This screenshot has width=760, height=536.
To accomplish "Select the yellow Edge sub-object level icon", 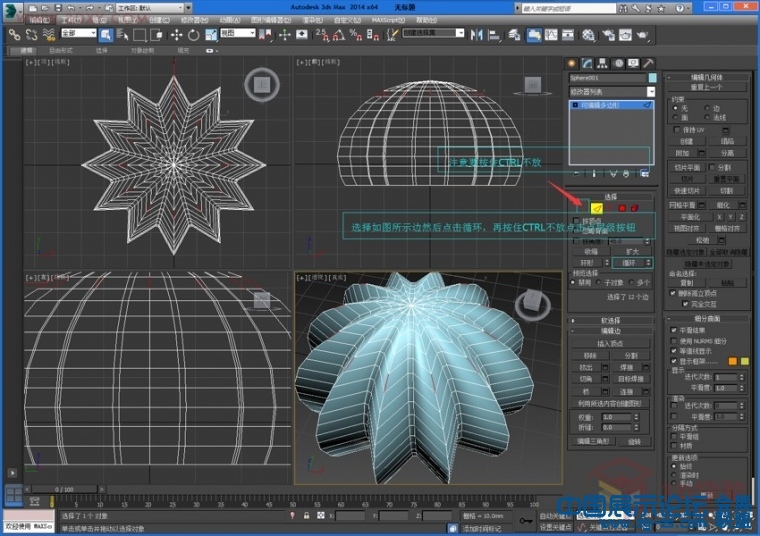I will [597, 208].
